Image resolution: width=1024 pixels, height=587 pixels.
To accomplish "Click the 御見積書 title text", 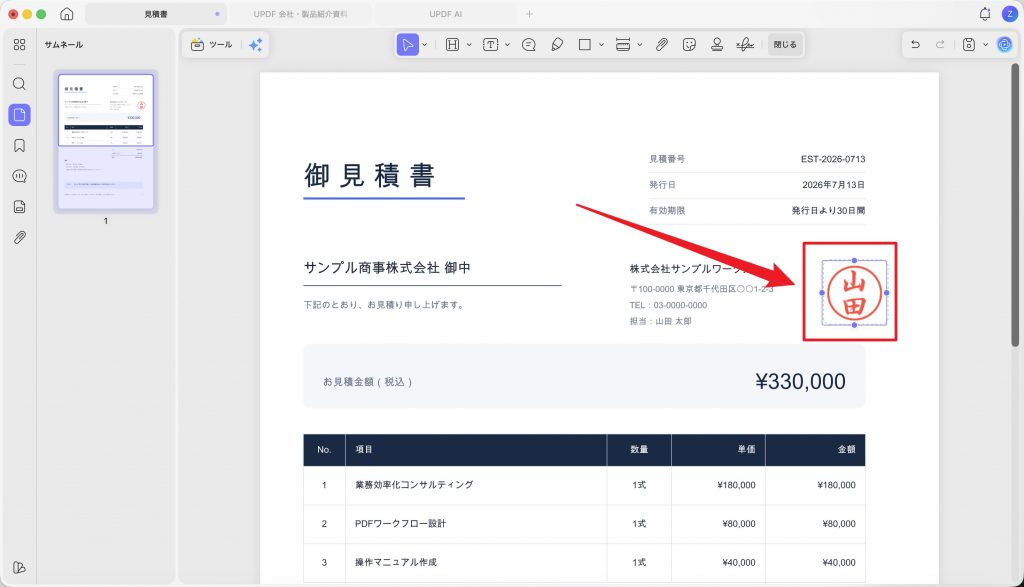I will (x=370, y=176).
